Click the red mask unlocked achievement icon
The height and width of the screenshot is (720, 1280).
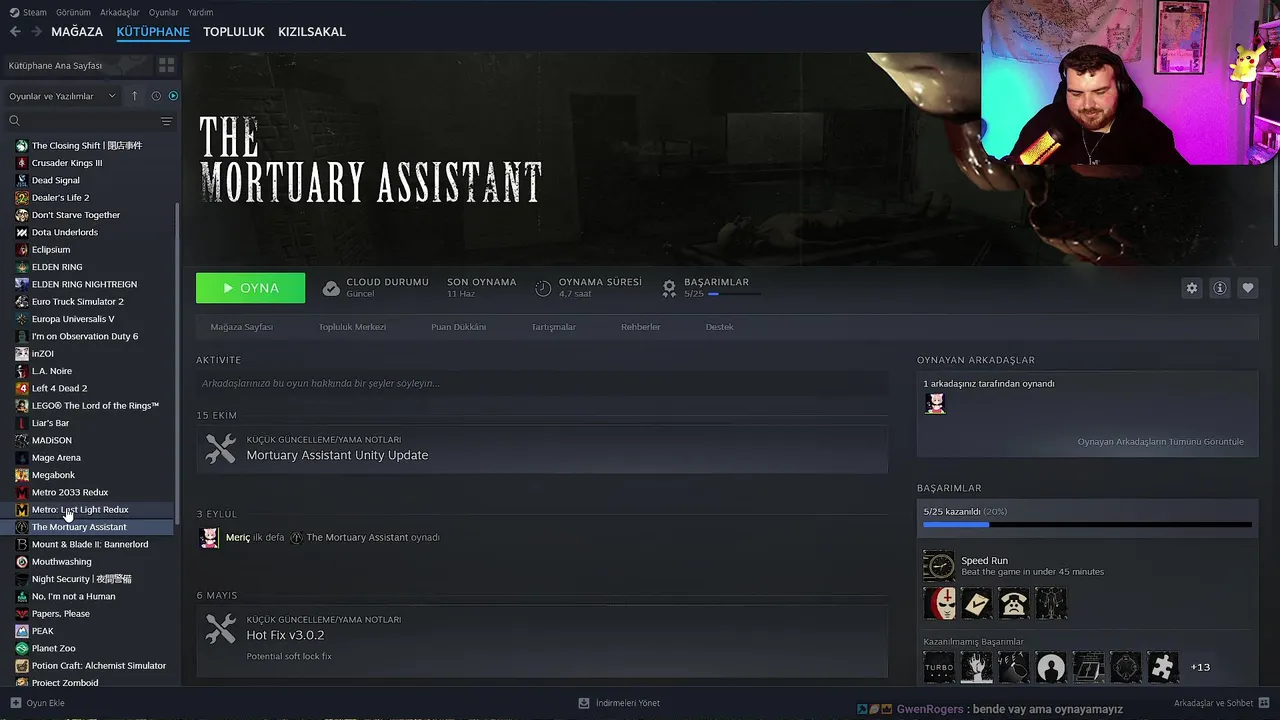[x=939, y=603]
